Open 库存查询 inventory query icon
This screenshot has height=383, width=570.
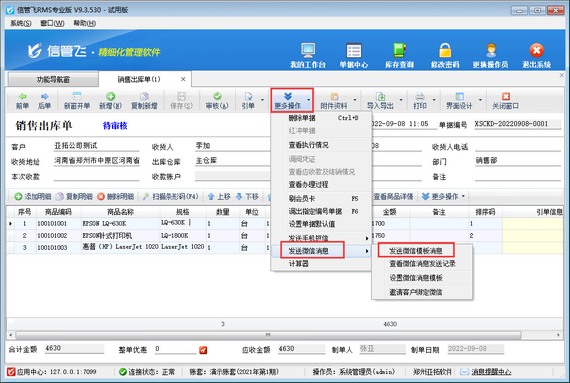[x=400, y=51]
